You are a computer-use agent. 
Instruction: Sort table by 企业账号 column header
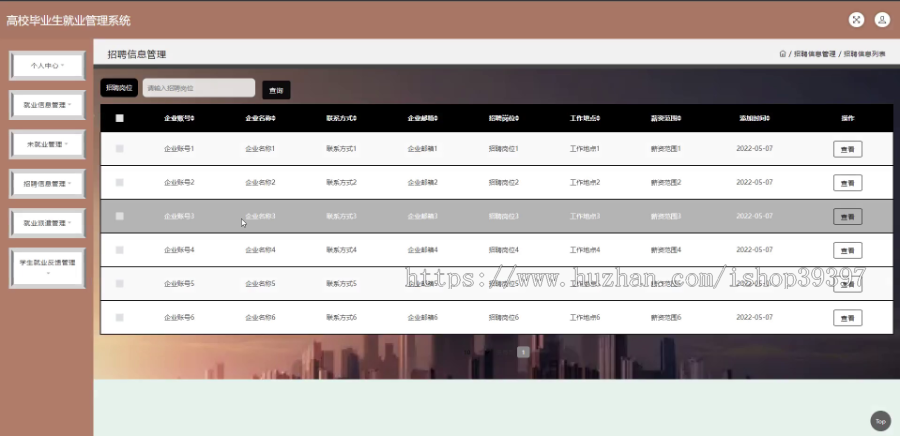point(179,118)
